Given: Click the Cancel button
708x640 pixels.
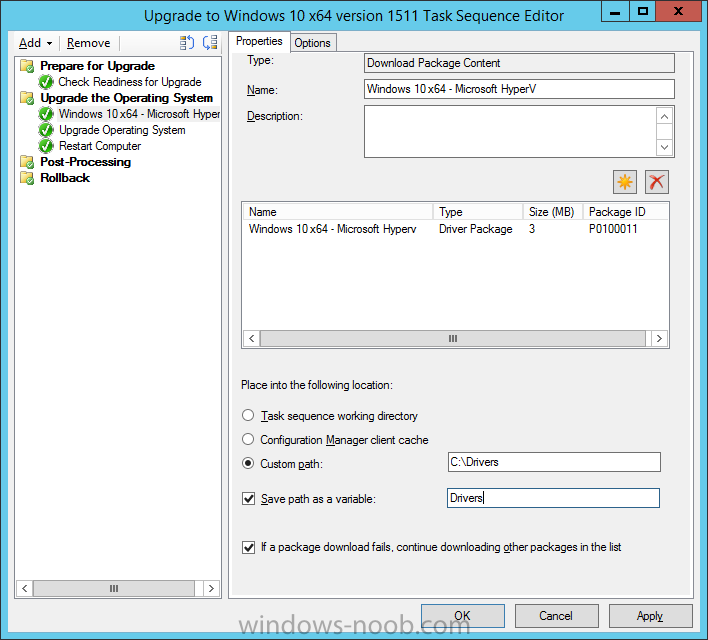Looking at the screenshot, I should 556,616.
